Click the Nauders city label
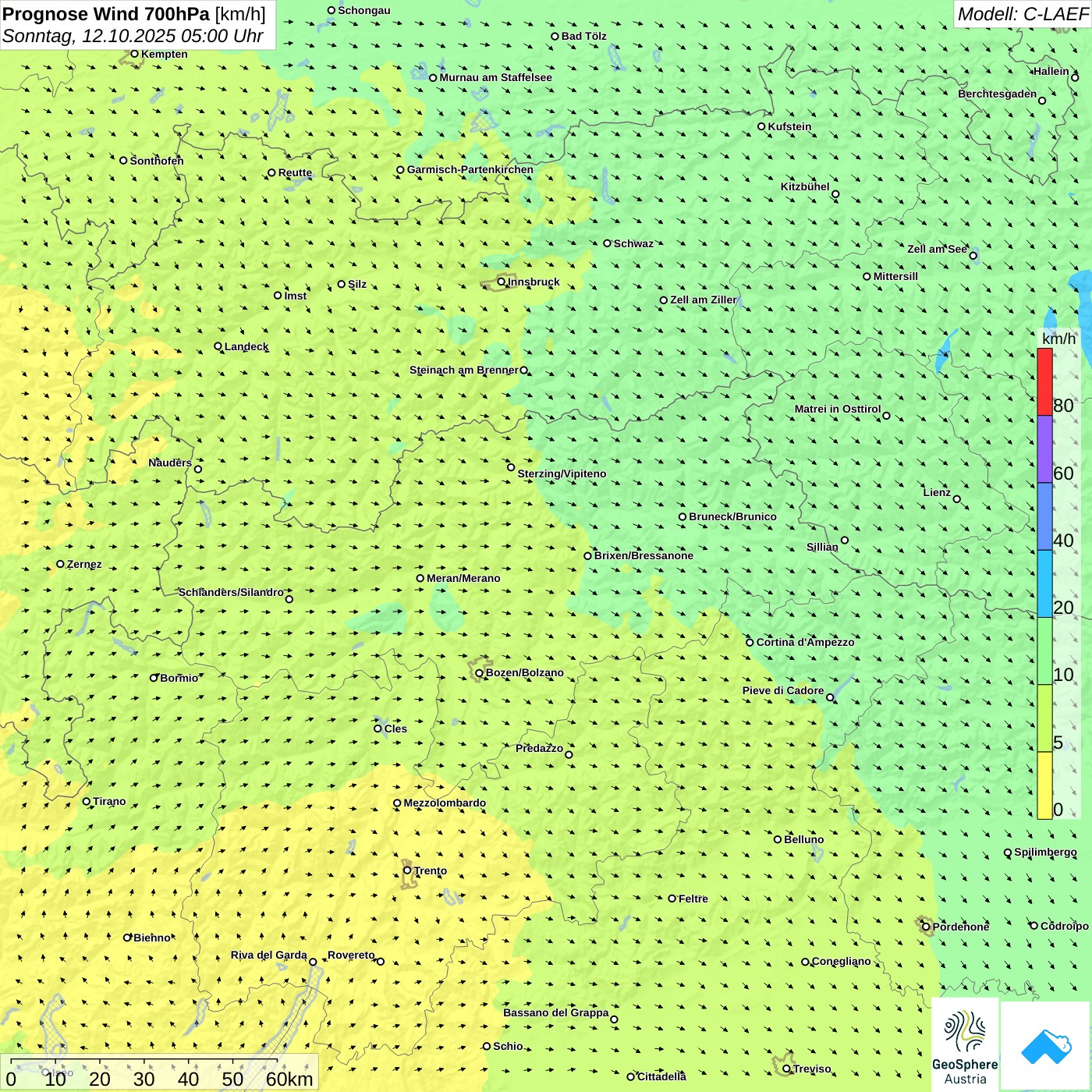This screenshot has height=1092, width=1092. tap(170, 463)
